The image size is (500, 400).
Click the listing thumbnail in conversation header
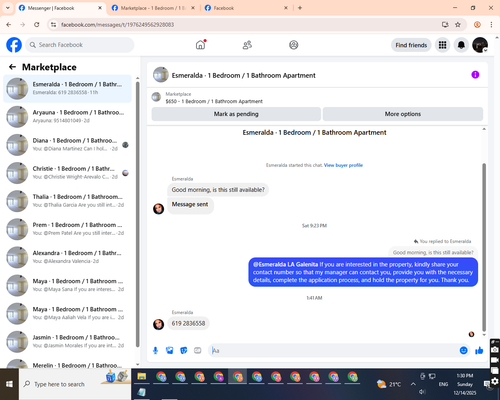[161, 75]
